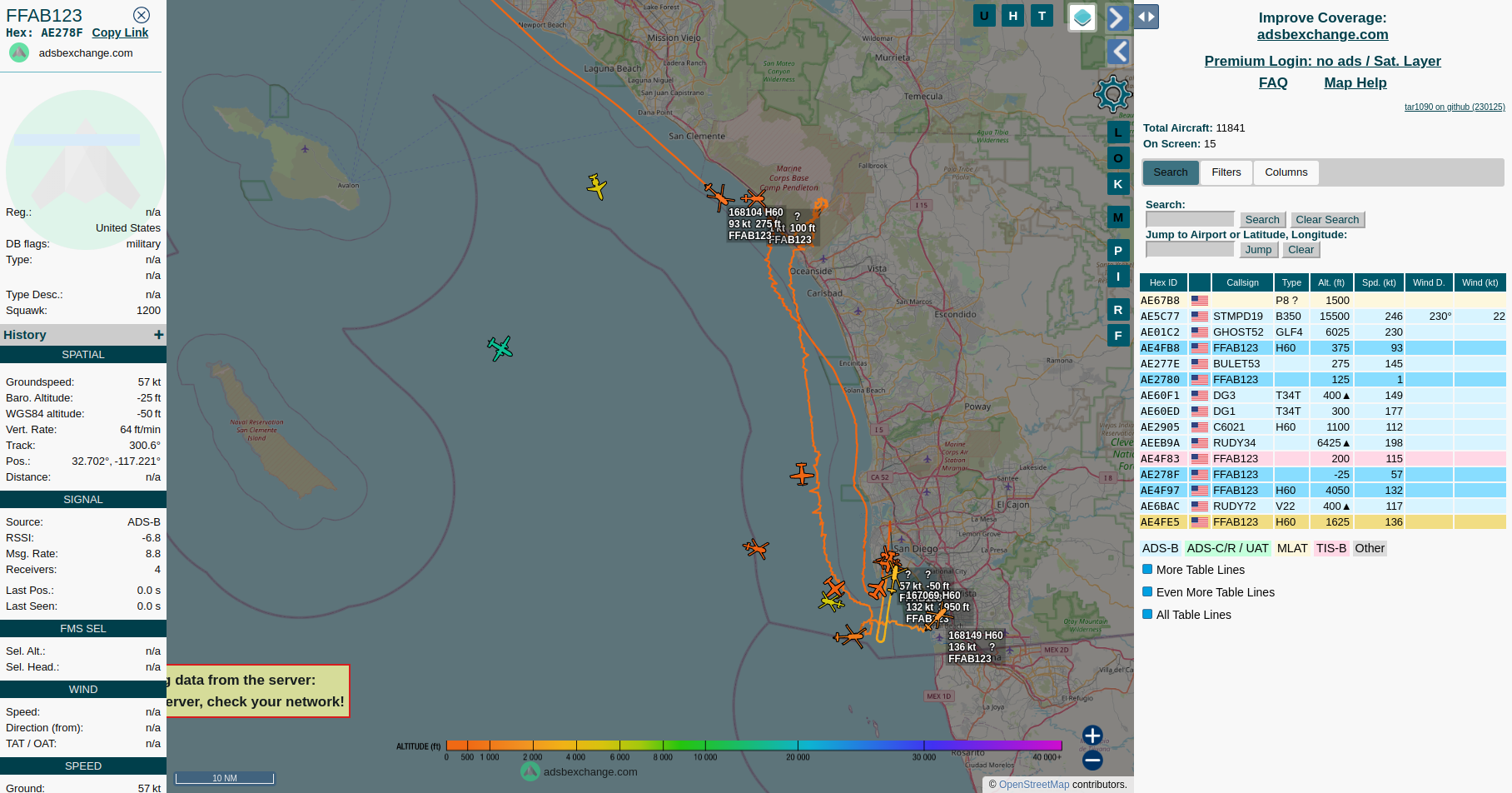Screen dimensions: 1512x793
Task: Click the TIS-B source legend label
Action: click(x=1331, y=548)
